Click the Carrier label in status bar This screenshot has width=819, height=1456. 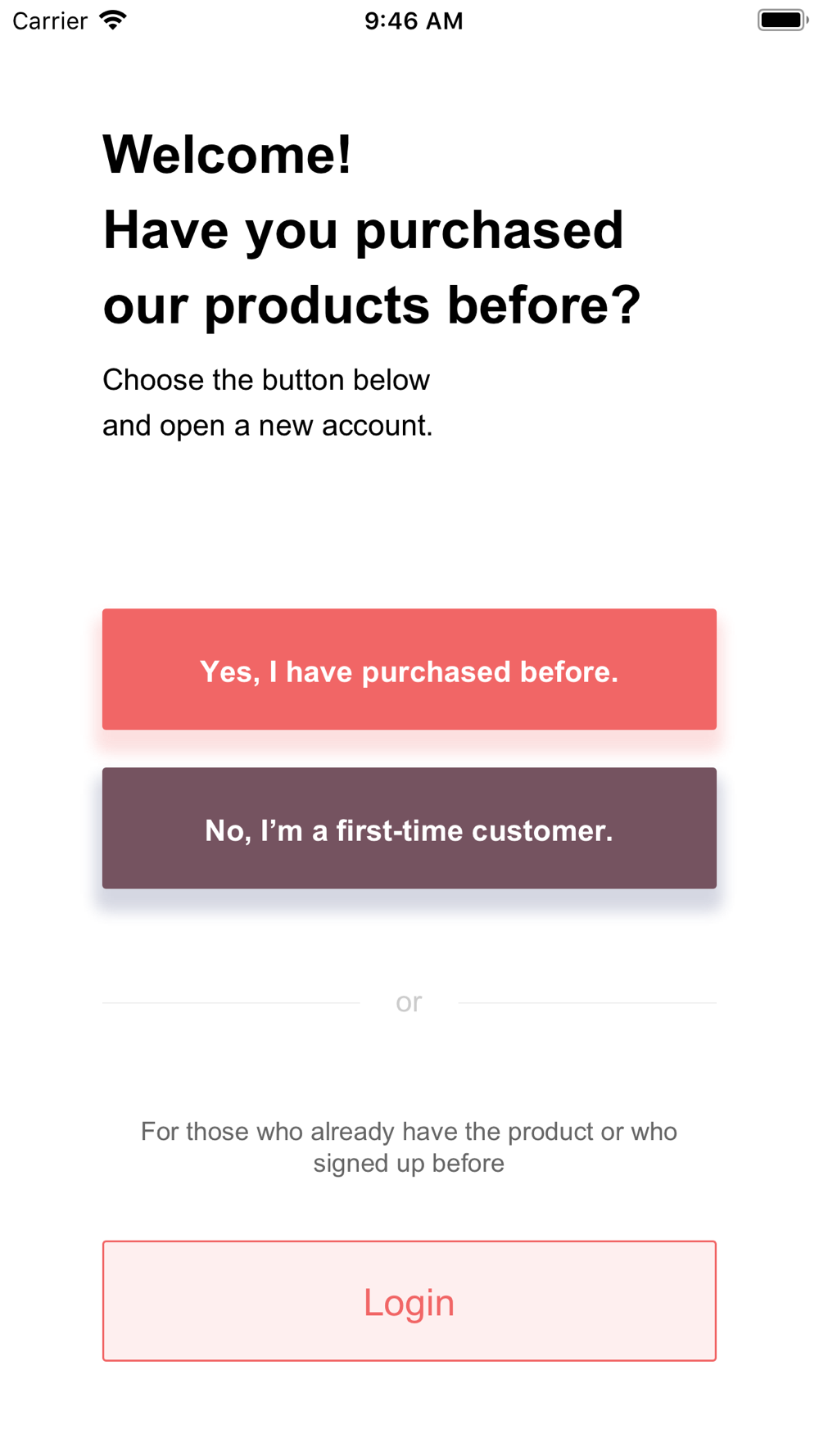pos(50,21)
